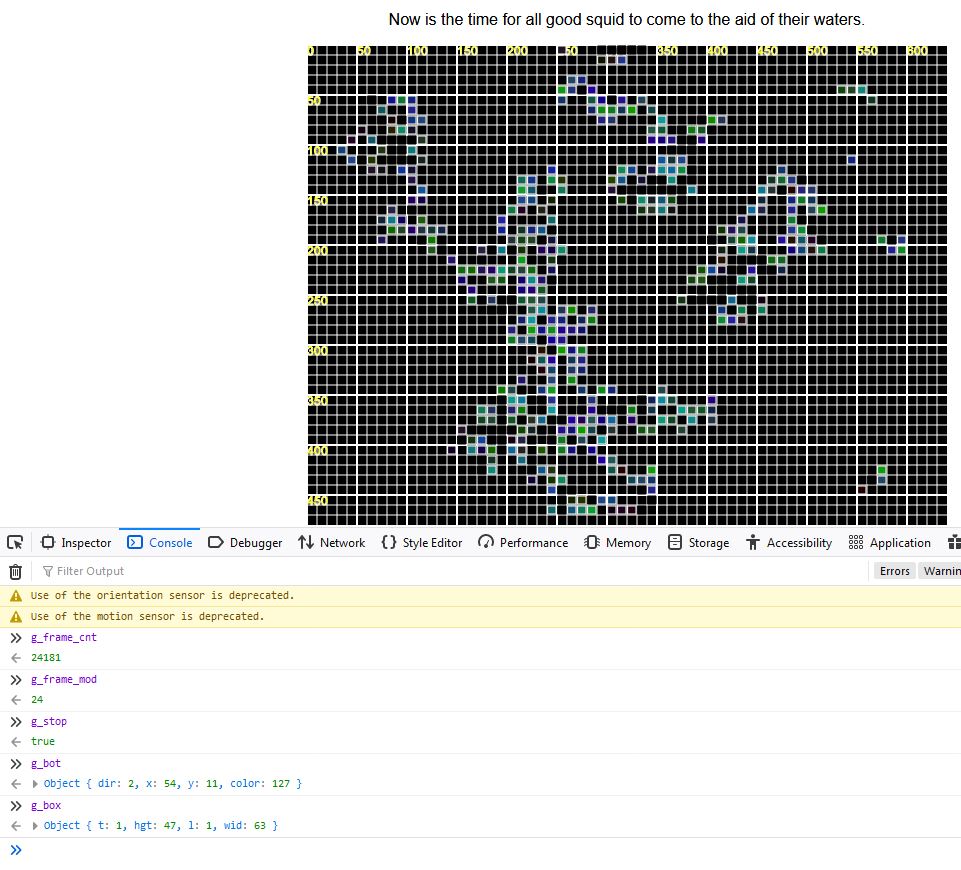Click the orientation sensor deprecation warning
The height and width of the screenshot is (870, 961).
[x=162, y=596]
